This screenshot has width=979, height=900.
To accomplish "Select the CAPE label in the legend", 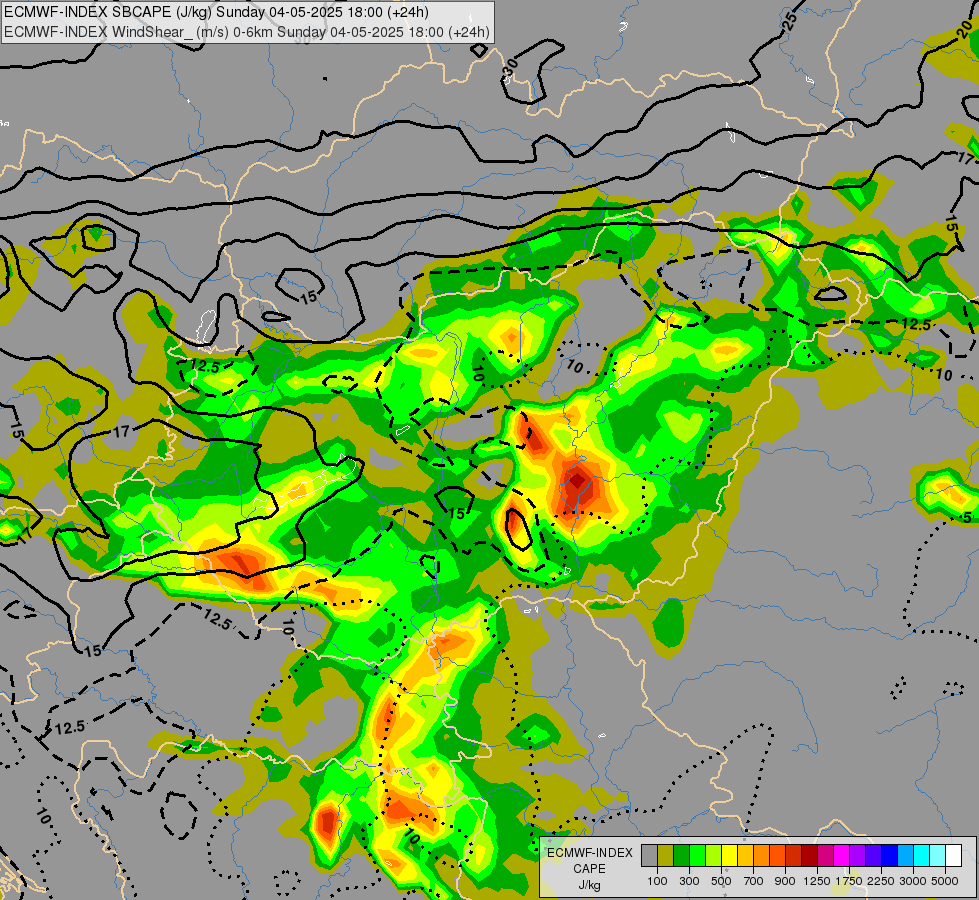I will (x=589, y=869).
